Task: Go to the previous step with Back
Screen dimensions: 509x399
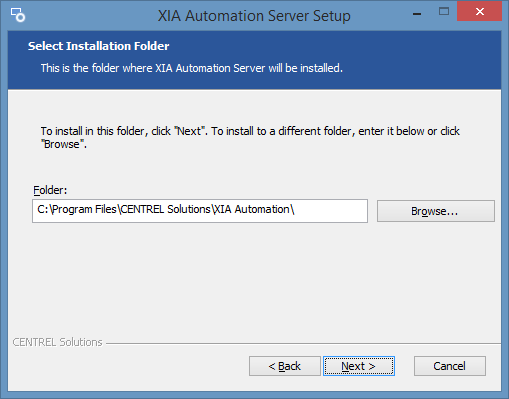Action: point(285,366)
